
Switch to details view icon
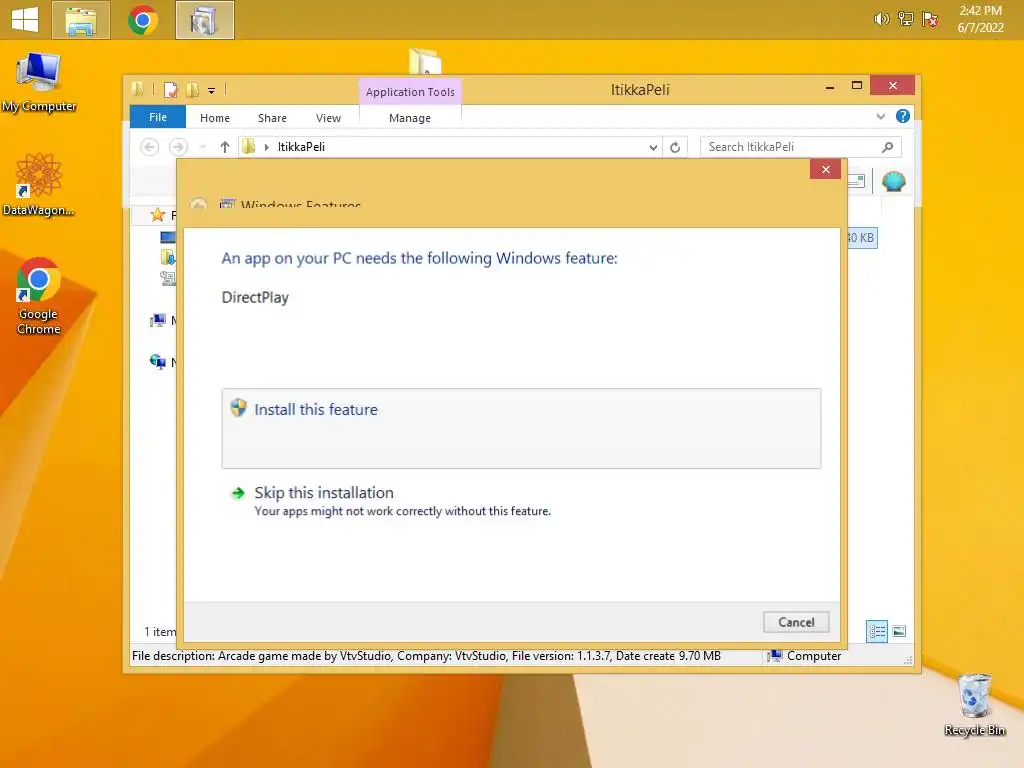coord(877,631)
